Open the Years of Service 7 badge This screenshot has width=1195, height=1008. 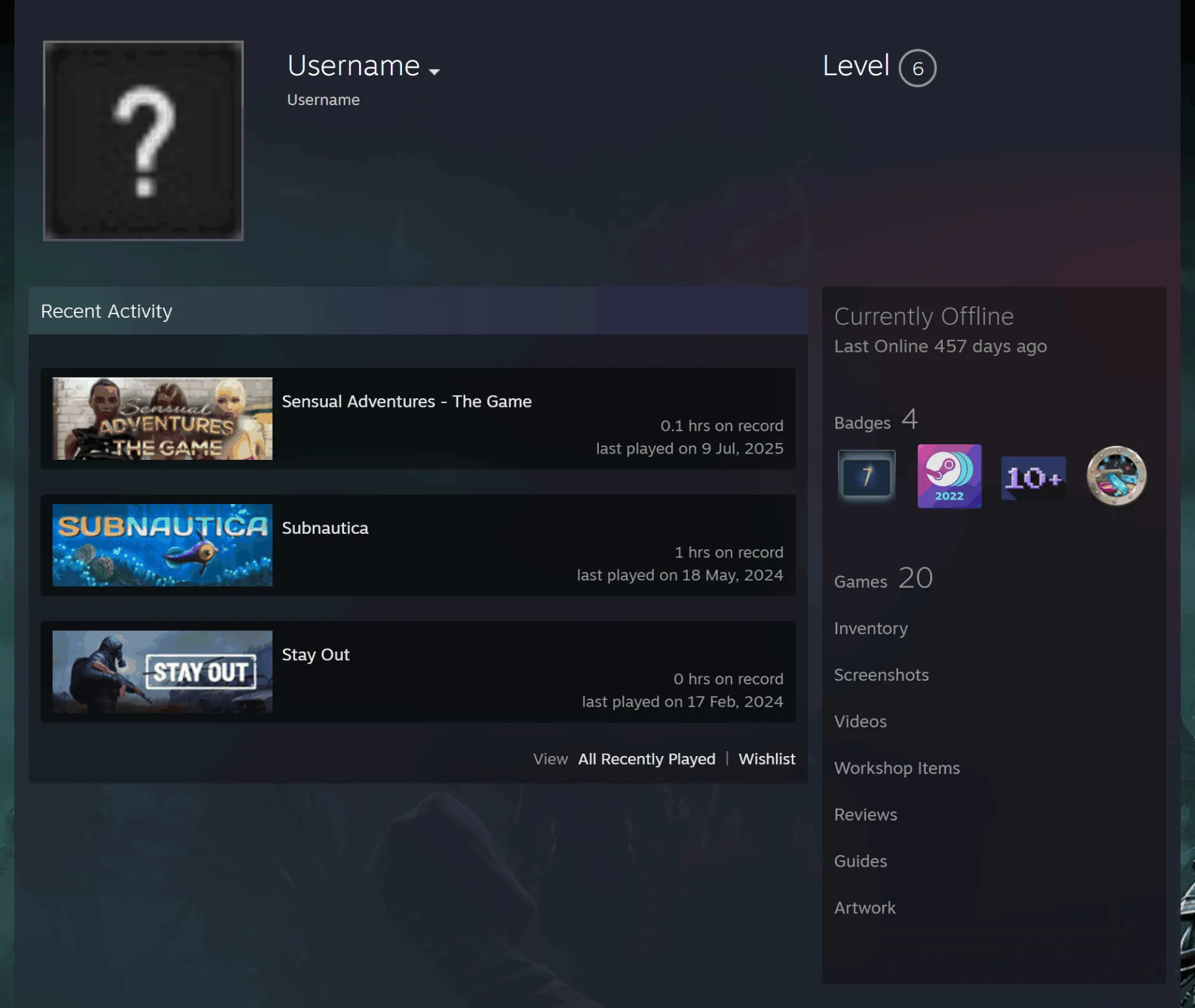[x=866, y=476]
